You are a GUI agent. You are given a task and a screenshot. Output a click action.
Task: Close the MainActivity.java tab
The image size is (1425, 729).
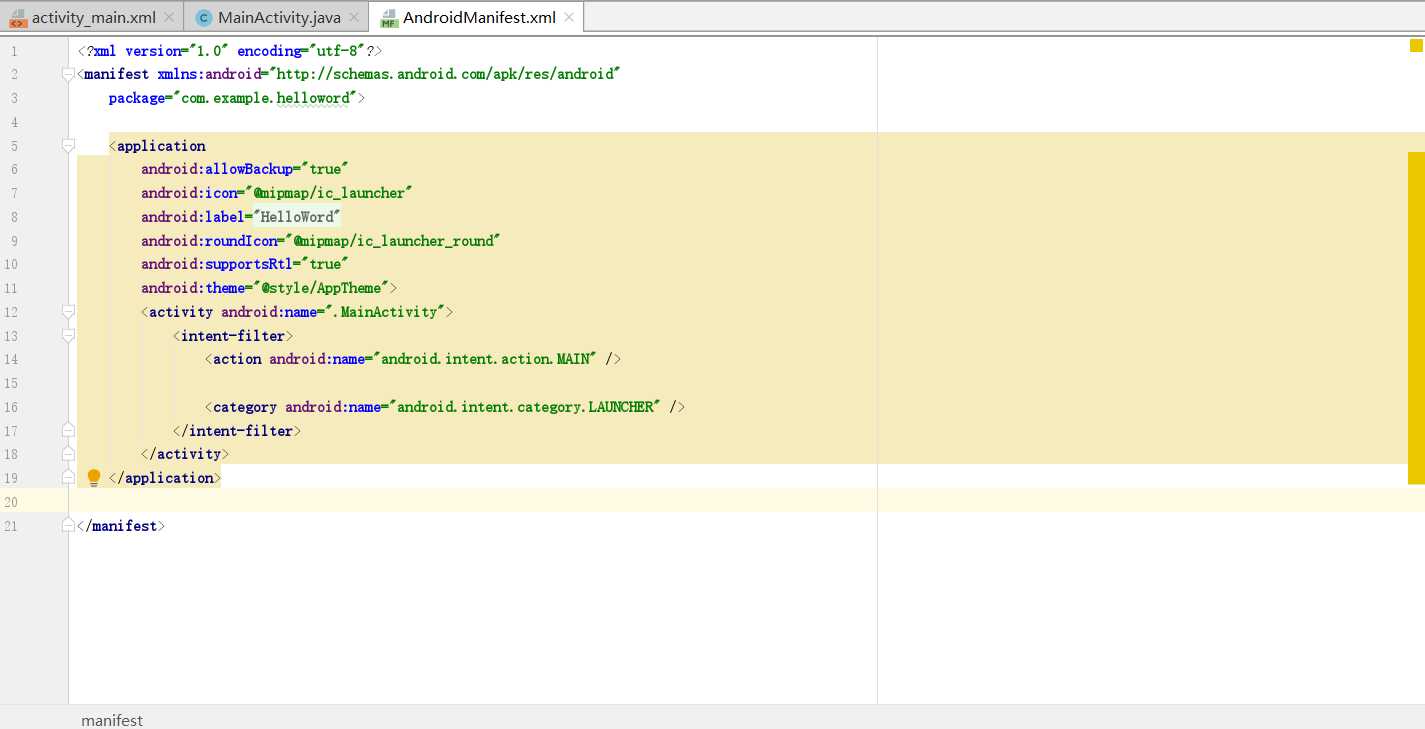[x=353, y=17]
